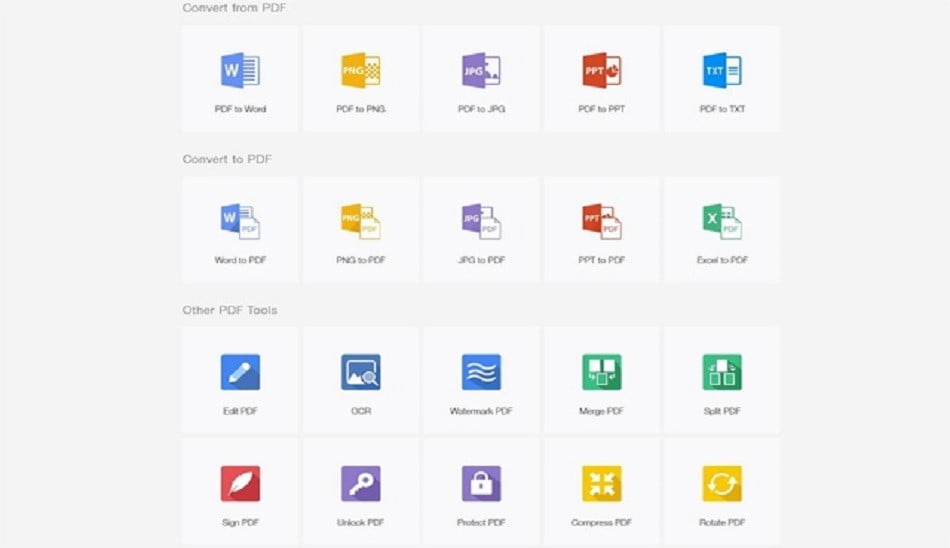Click the "Watermark PDF" label

tap(481, 411)
